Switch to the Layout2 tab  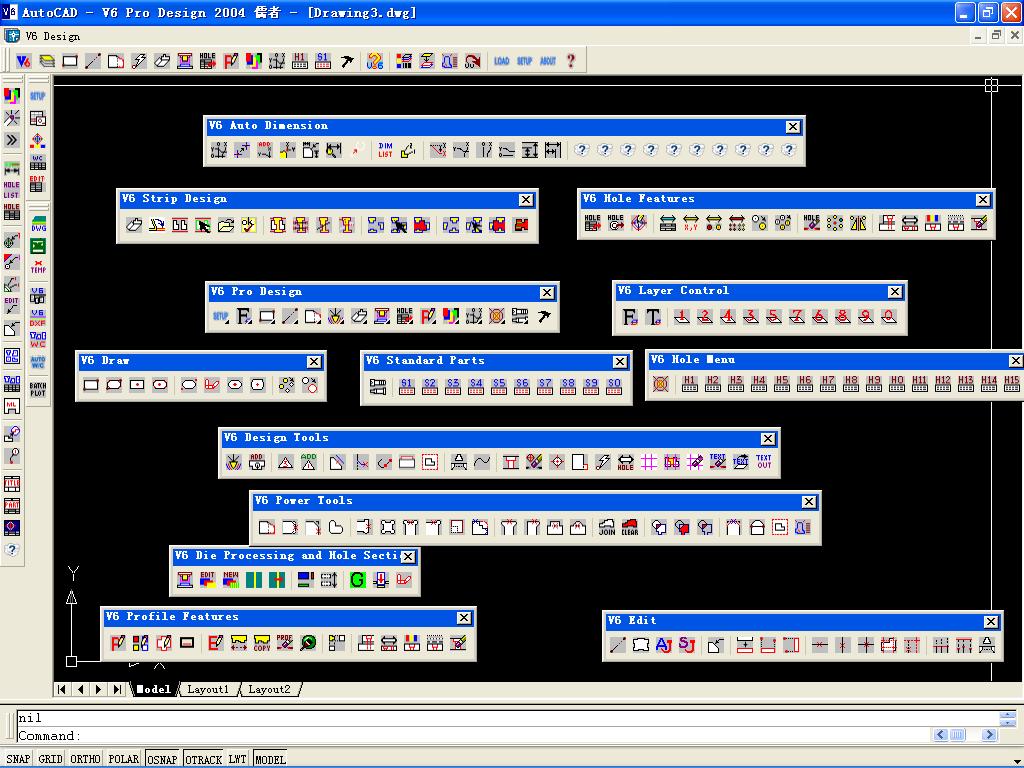269,689
